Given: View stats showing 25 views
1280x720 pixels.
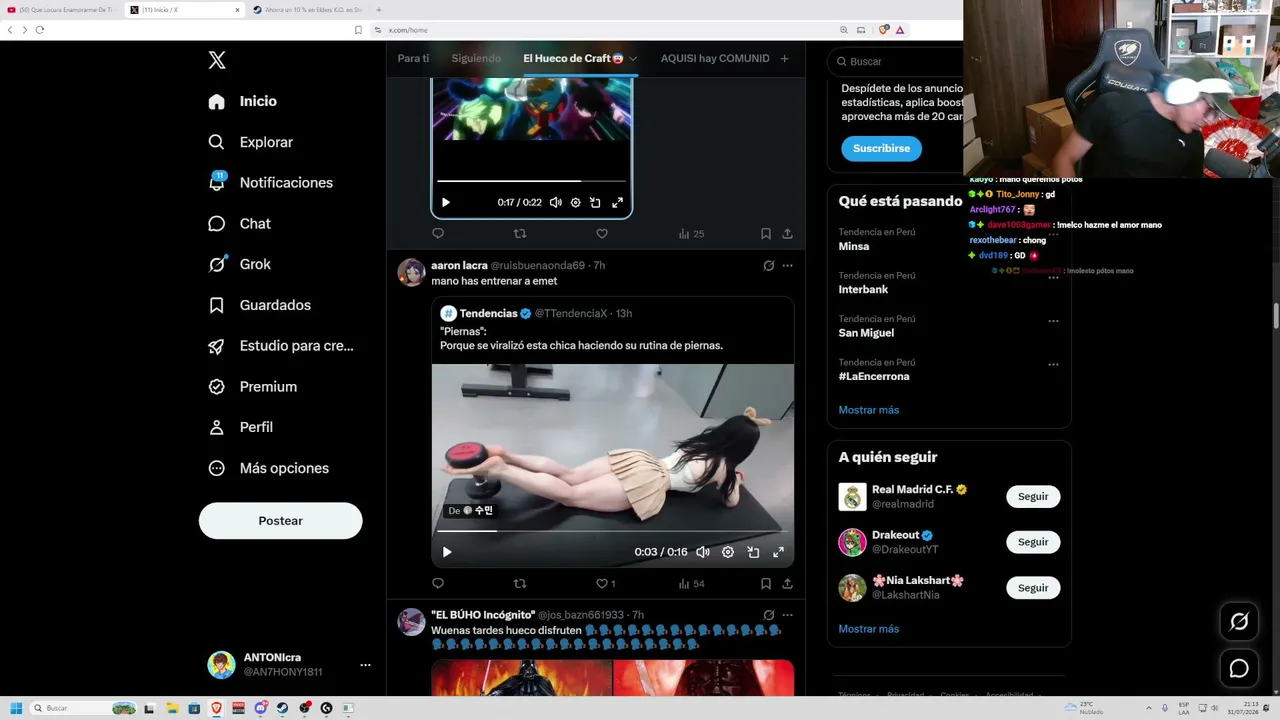Looking at the screenshot, I should point(691,234).
